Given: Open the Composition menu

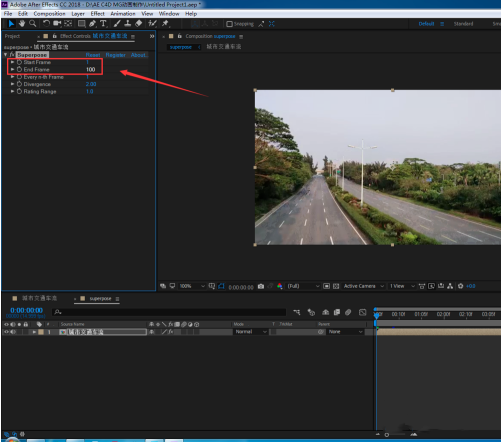Looking at the screenshot, I should (x=49, y=14).
